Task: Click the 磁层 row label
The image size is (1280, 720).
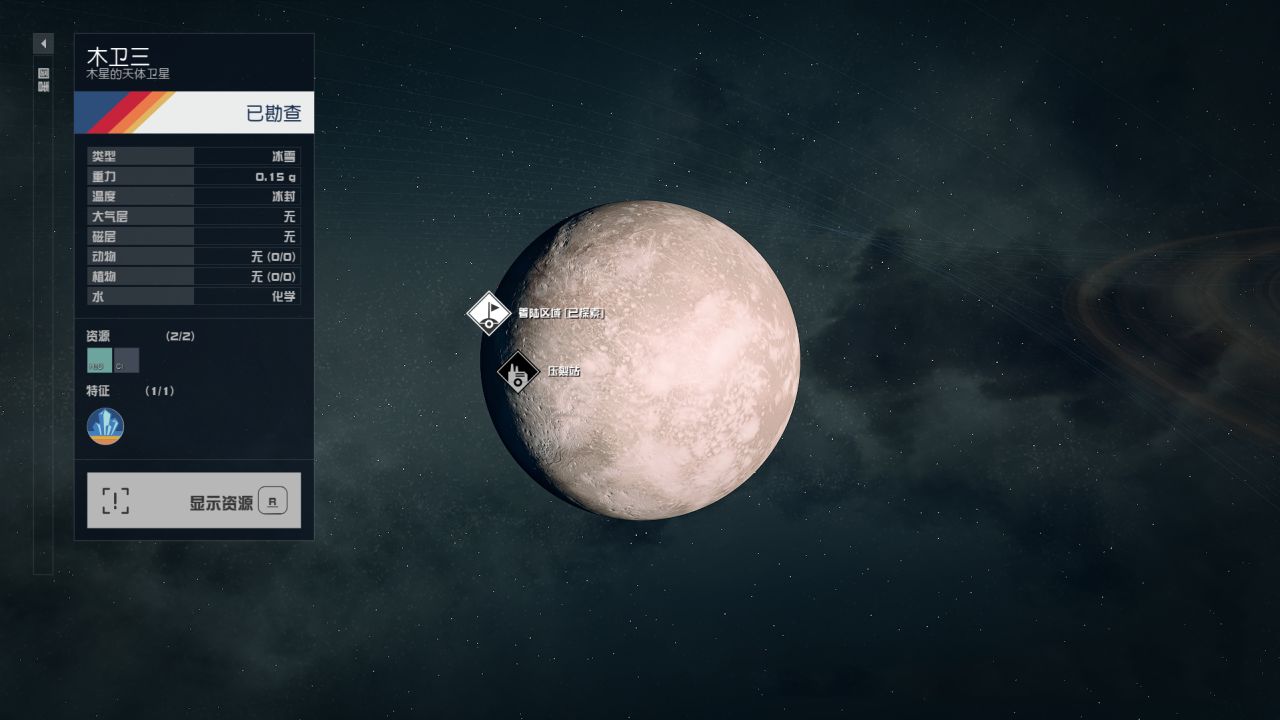Action: tap(103, 236)
